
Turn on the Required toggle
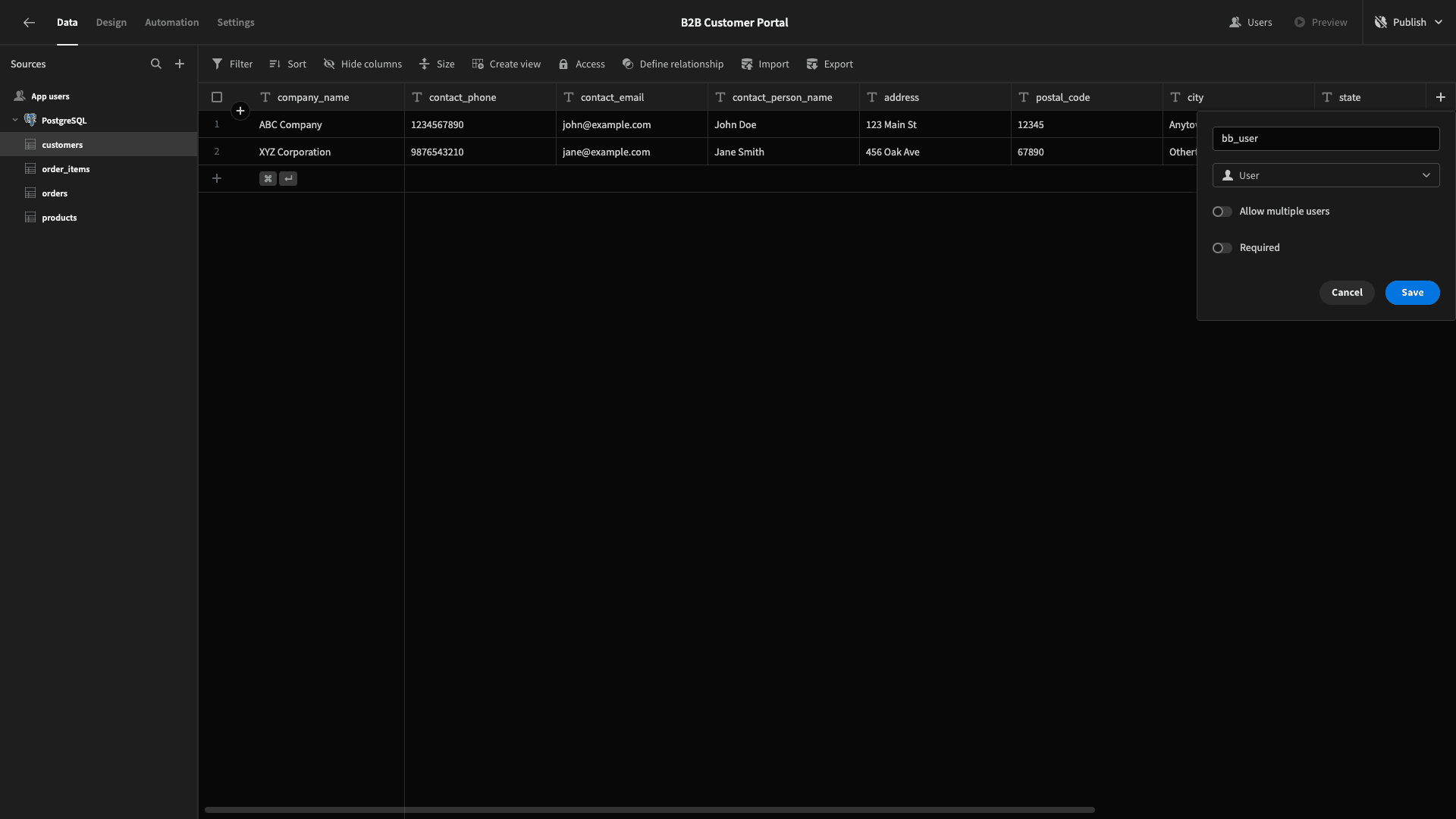click(1222, 248)
